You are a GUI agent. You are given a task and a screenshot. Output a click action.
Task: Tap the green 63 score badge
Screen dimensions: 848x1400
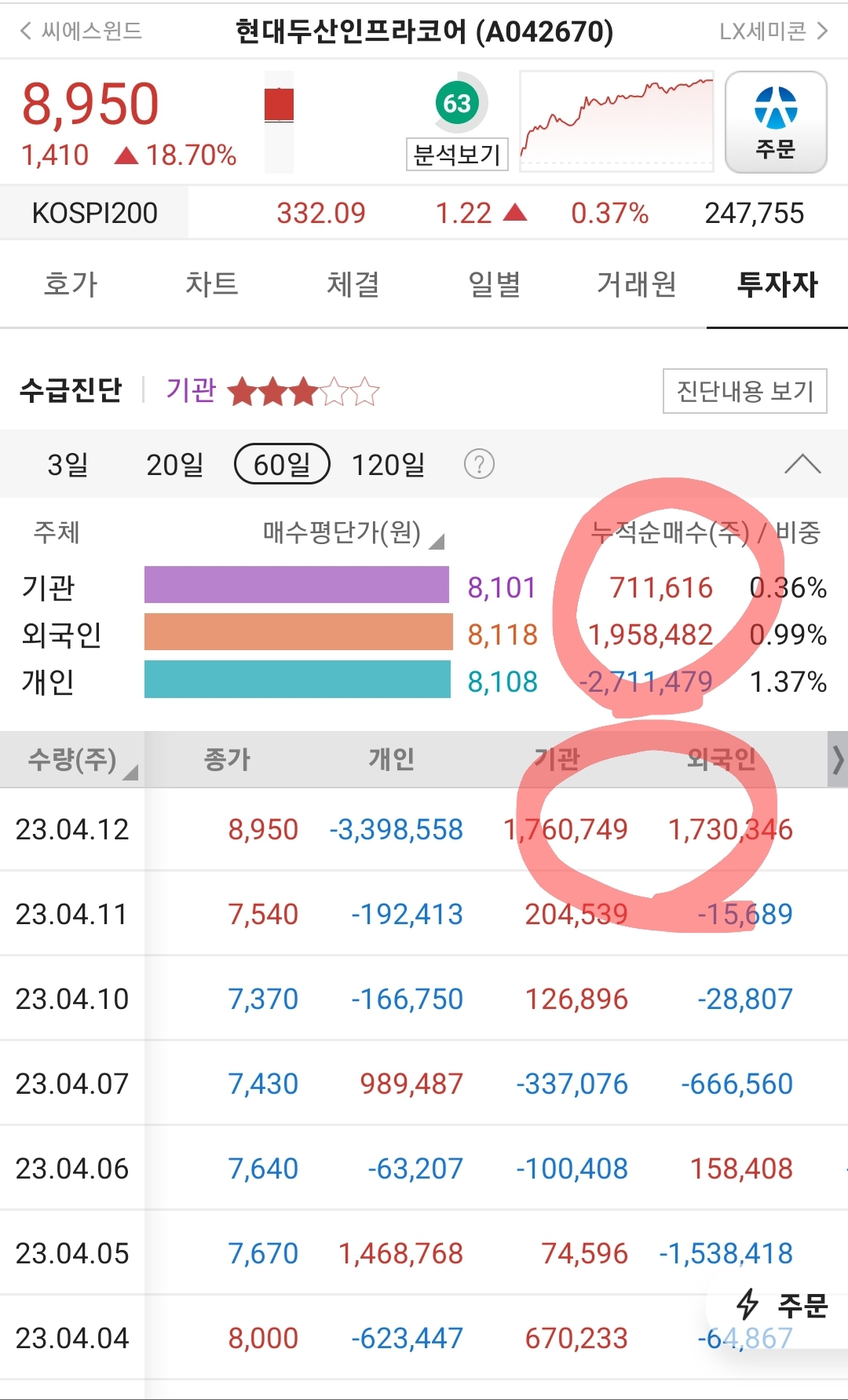pyautogui.click(x=457, y=103)
